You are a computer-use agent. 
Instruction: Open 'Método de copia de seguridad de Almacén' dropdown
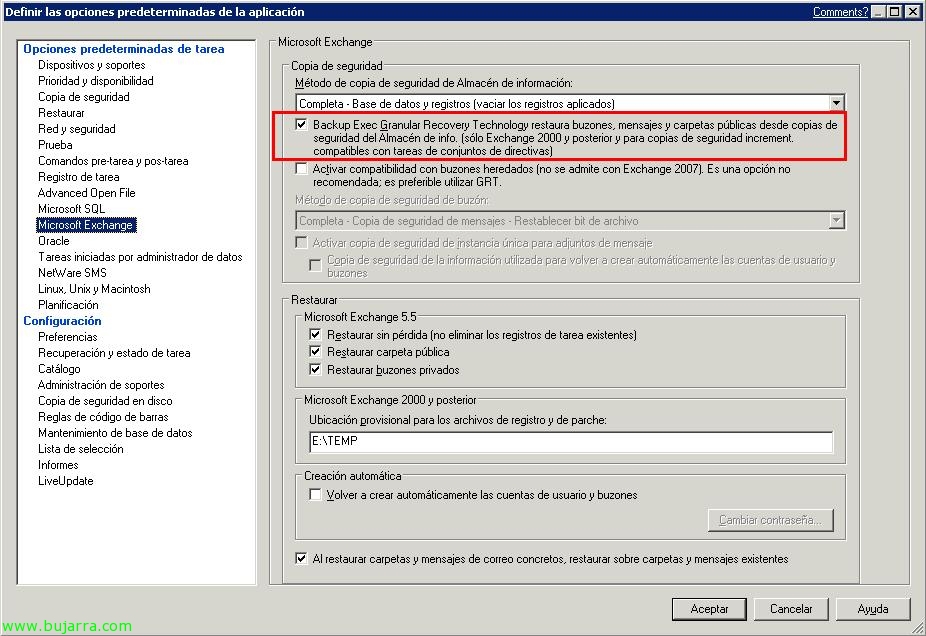pyautogui.click(x=836, y=103)
